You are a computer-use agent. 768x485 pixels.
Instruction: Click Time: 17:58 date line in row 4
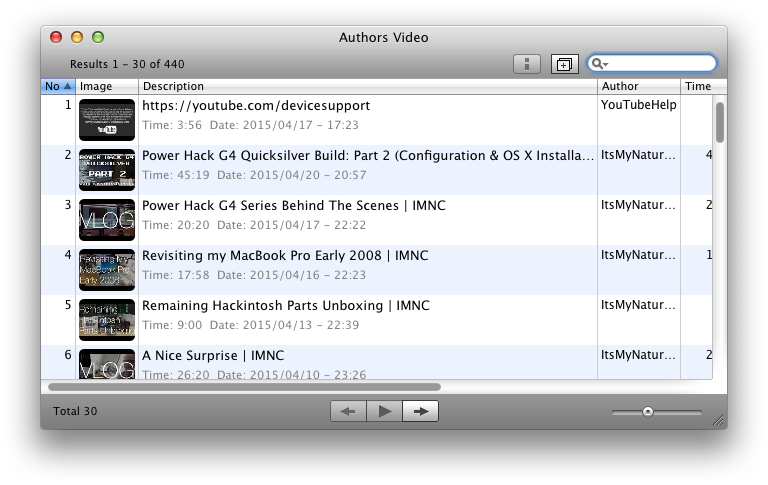tap(254, 275)
